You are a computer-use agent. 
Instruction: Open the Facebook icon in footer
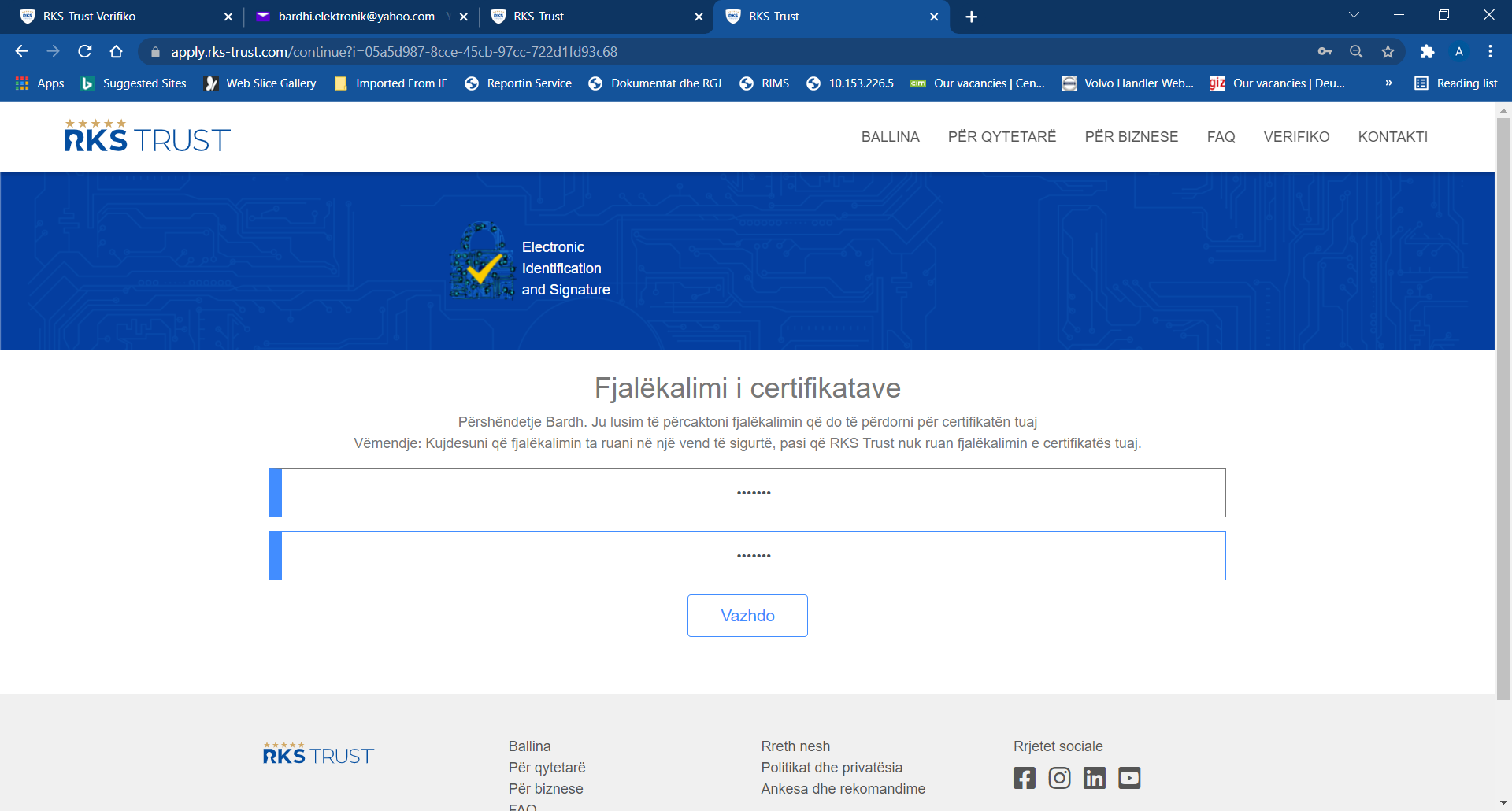coord(1025,778)
